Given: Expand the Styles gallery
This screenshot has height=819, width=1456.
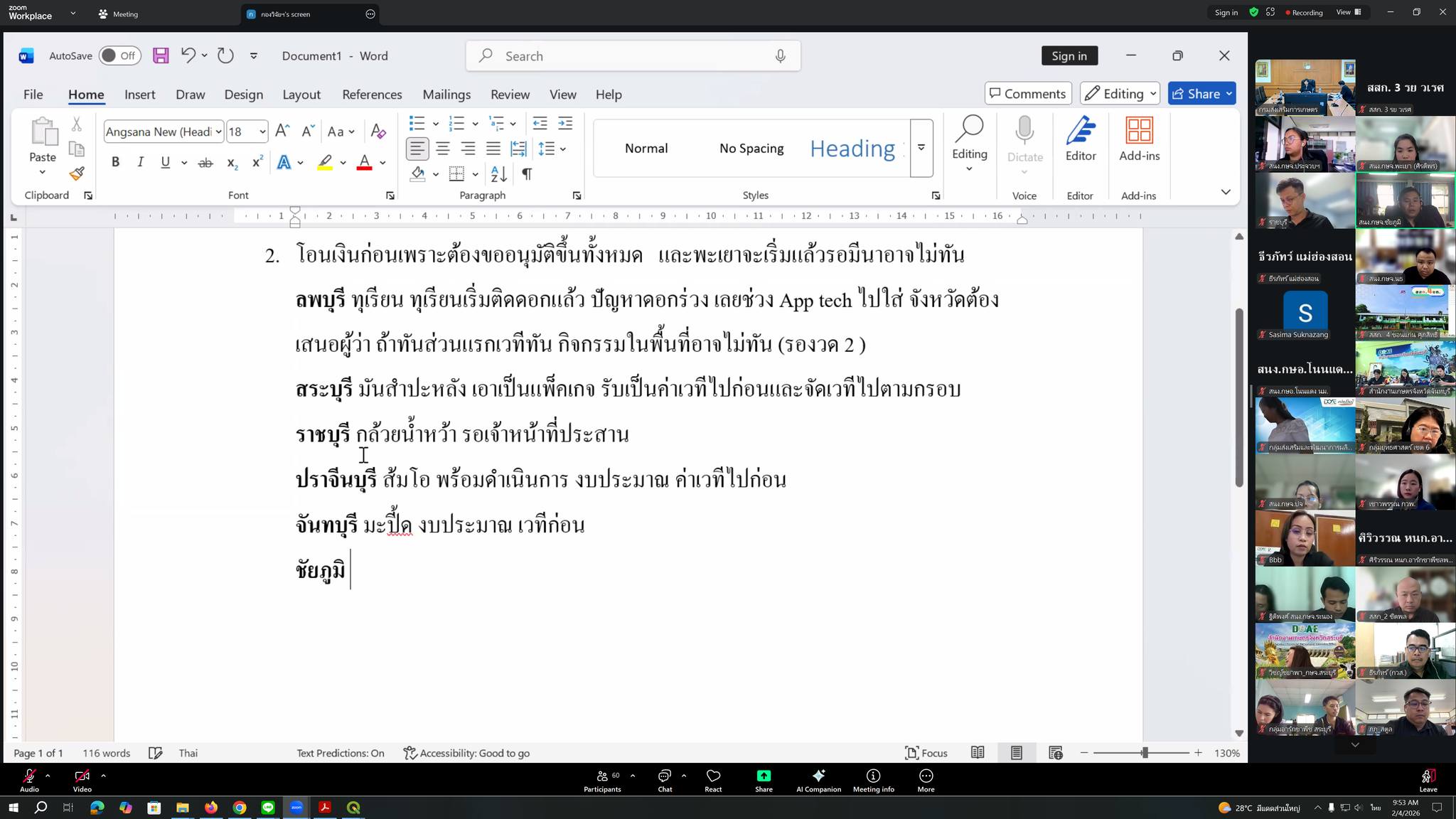Looking at the screenshot, I should click(921, 148).
